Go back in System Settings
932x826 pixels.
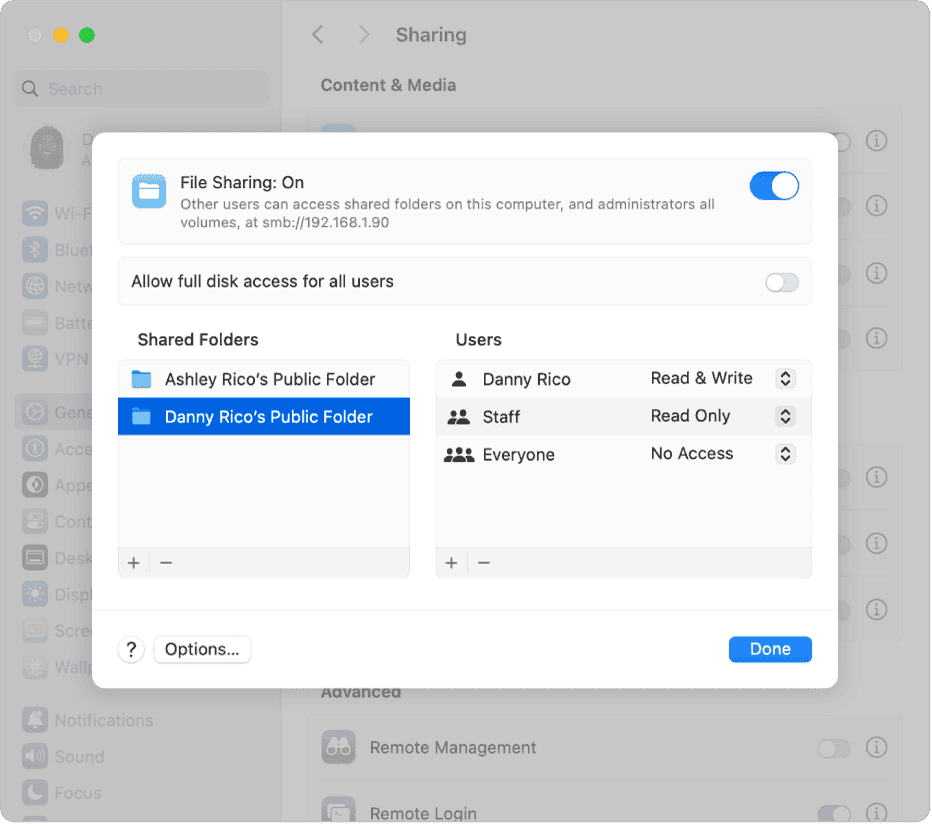(318, 35)
